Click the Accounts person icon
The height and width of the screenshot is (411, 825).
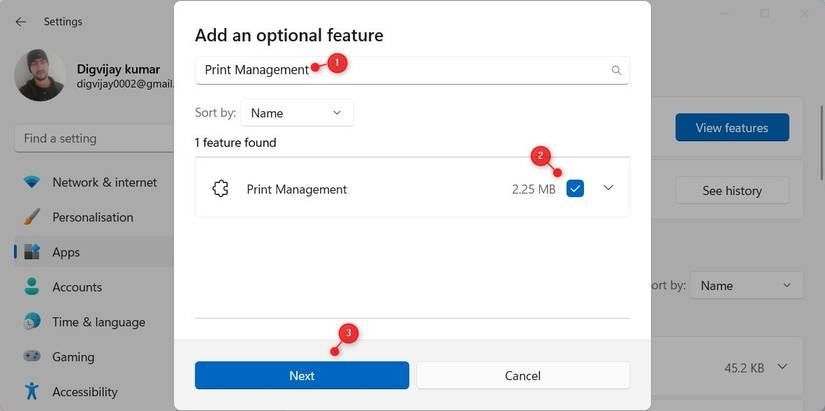pos(32,287)
